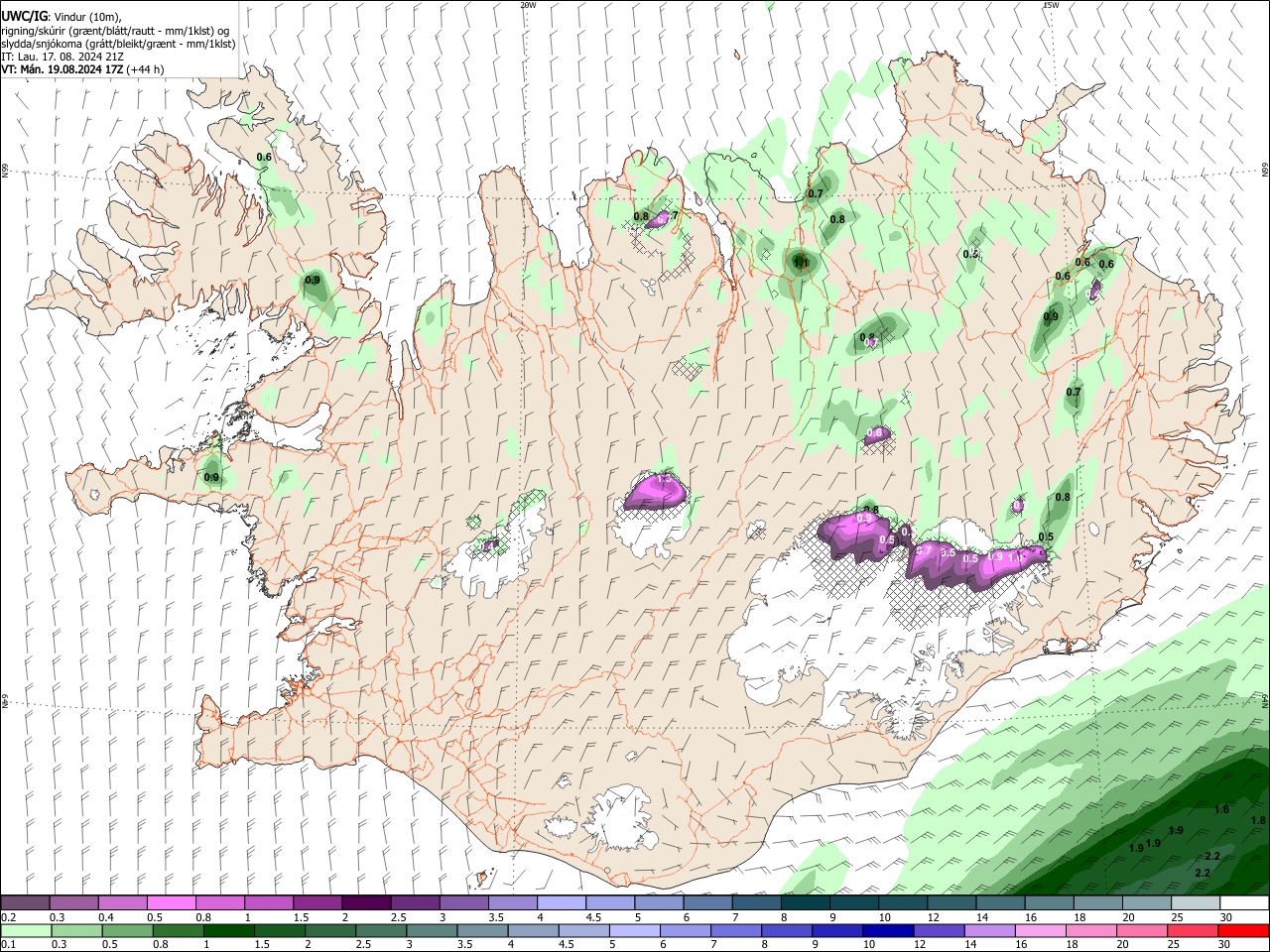
Task: Click the light pink 16–18 rain swatch
Action: tap(1040, 931)
